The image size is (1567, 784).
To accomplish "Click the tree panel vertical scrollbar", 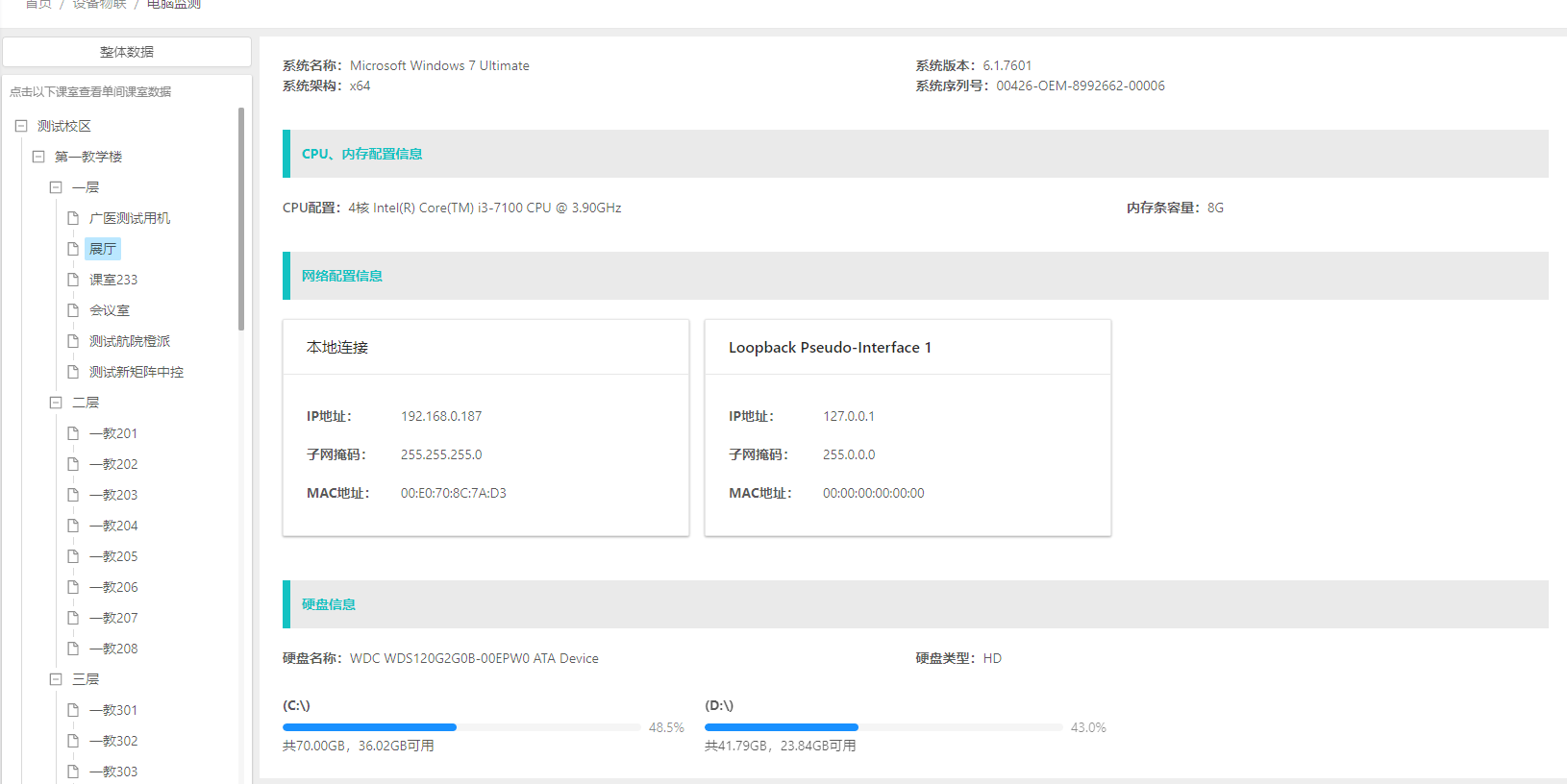I will tap(241, 219).
